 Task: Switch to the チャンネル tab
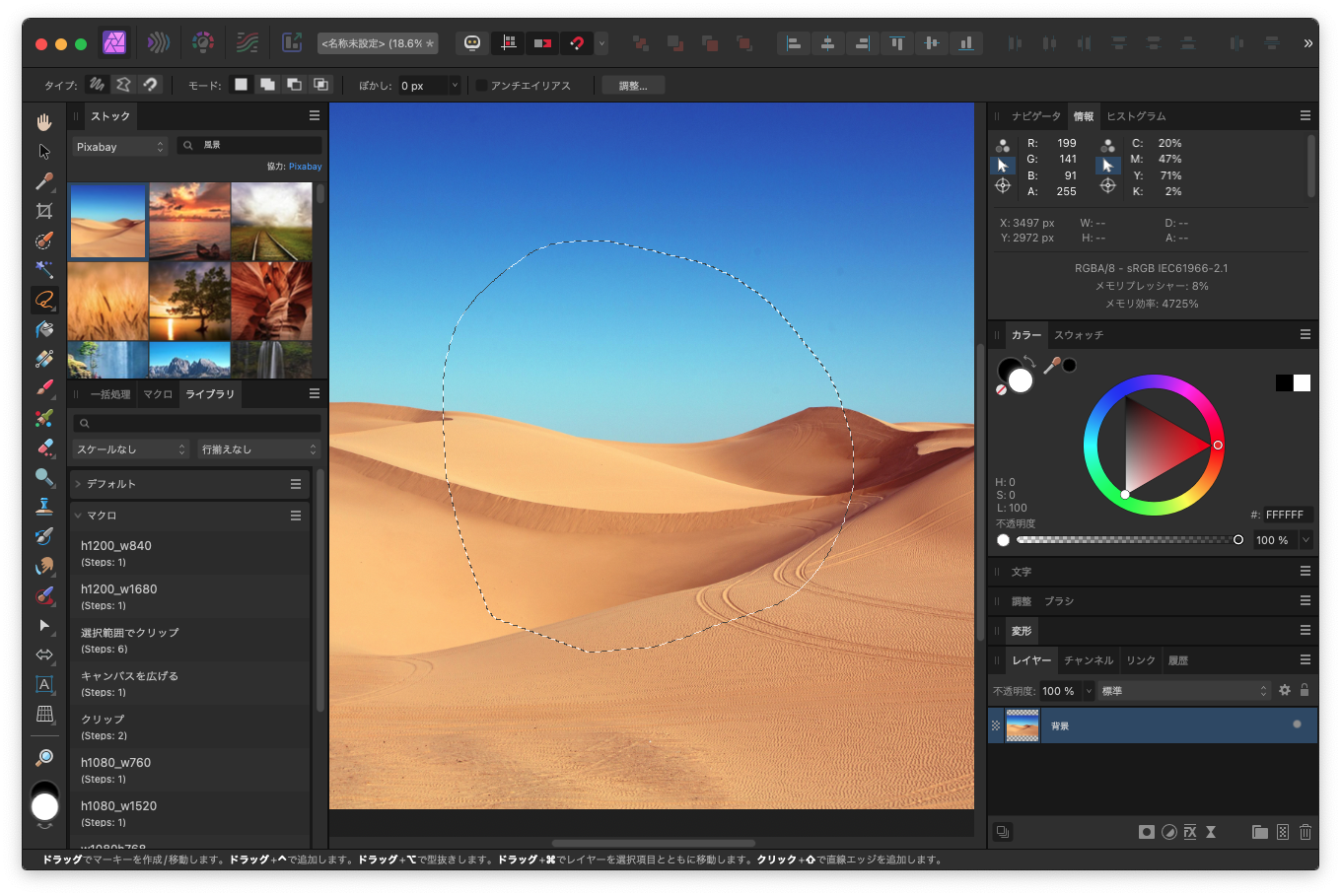pyautogui.click(x=1089, y=660)
